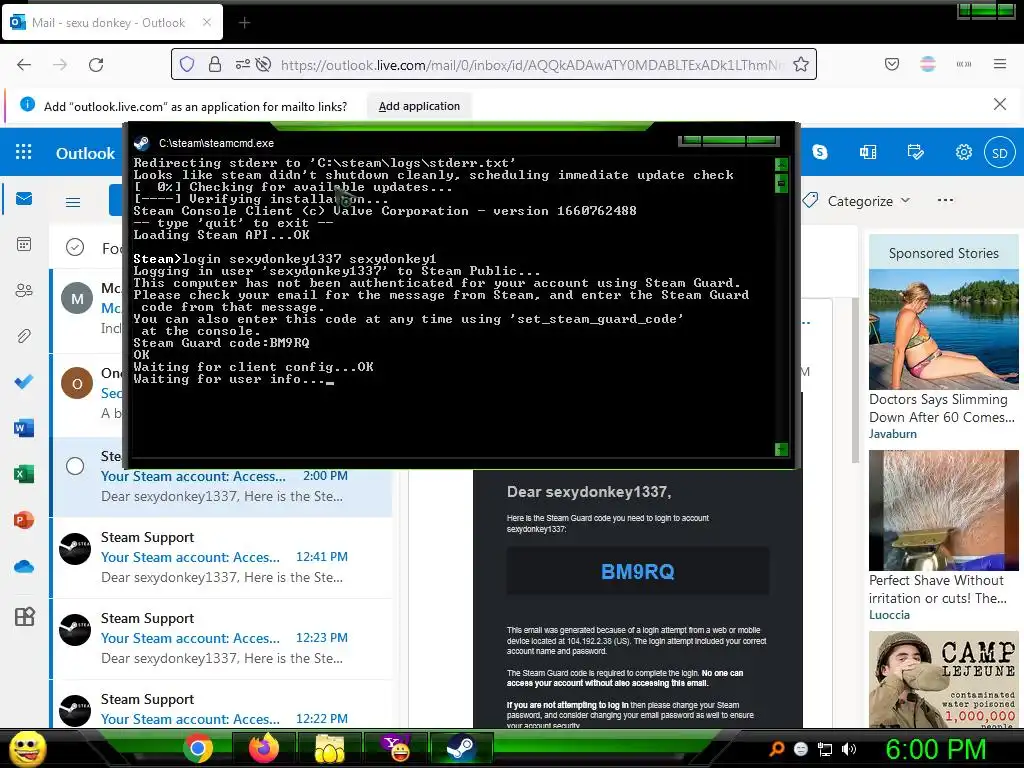Open To Do checkmark in sidebar
The height and width of the screenshot is (768, 1024).
tap(24, 381)
